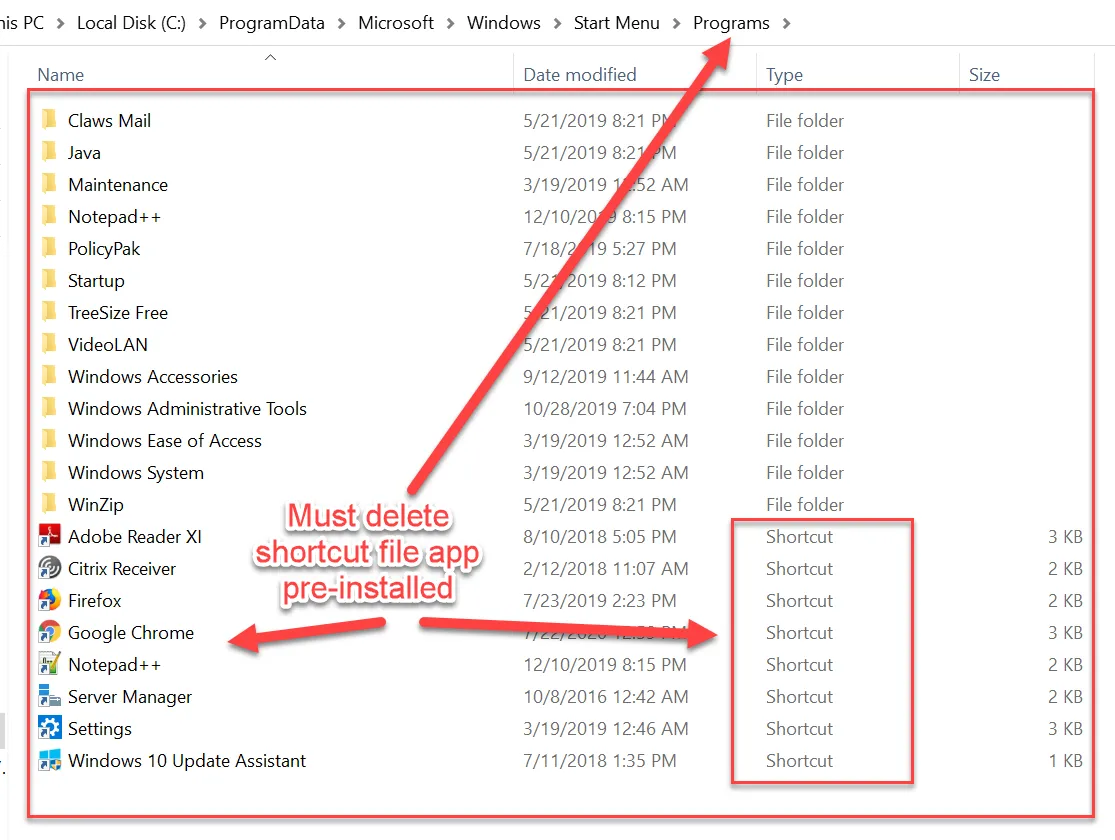Select the Windows Administrative Tools folder
The image size is (1115, 840).
(187, 409)
